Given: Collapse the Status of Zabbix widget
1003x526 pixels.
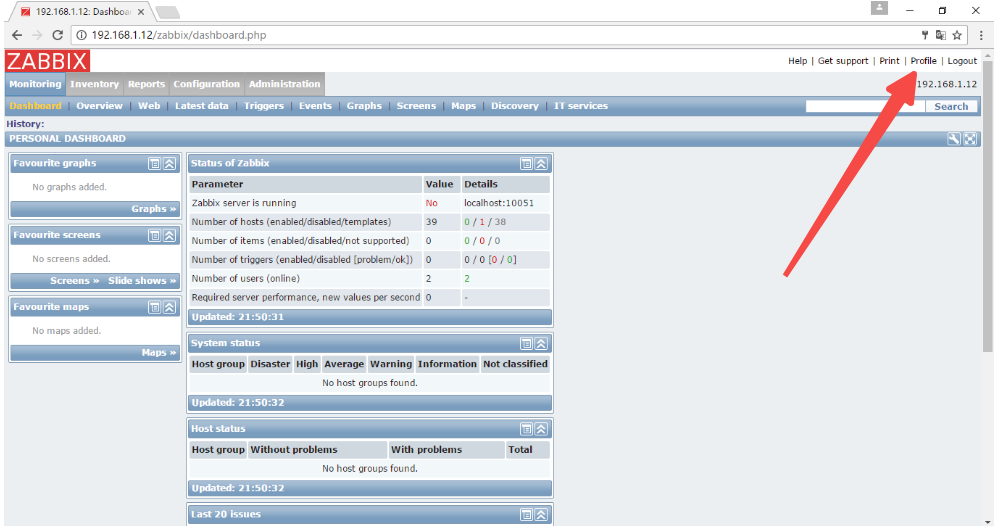Looking at the screenshot, I should (x=541, y=164).
